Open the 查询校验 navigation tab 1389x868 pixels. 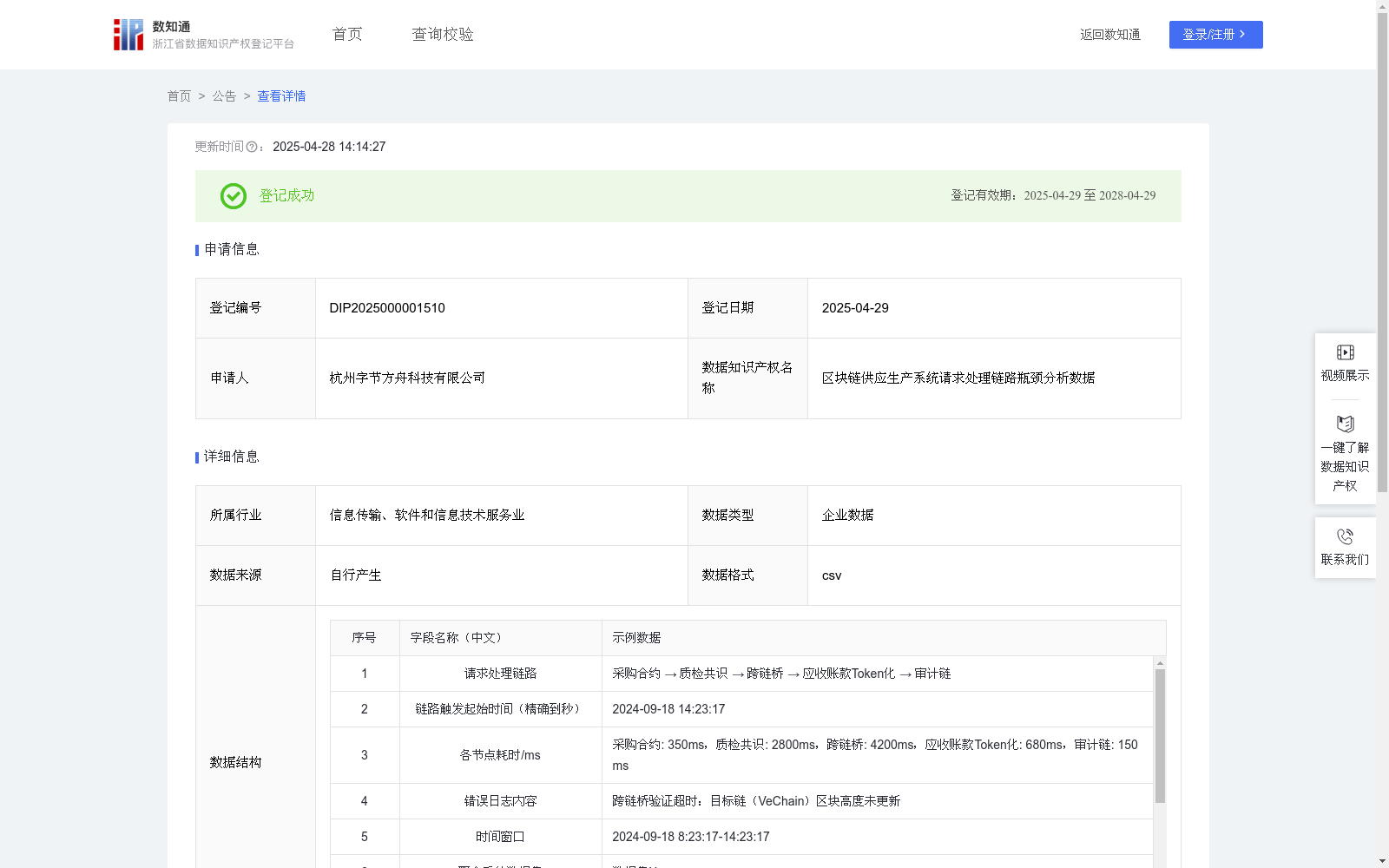[443, 34]
